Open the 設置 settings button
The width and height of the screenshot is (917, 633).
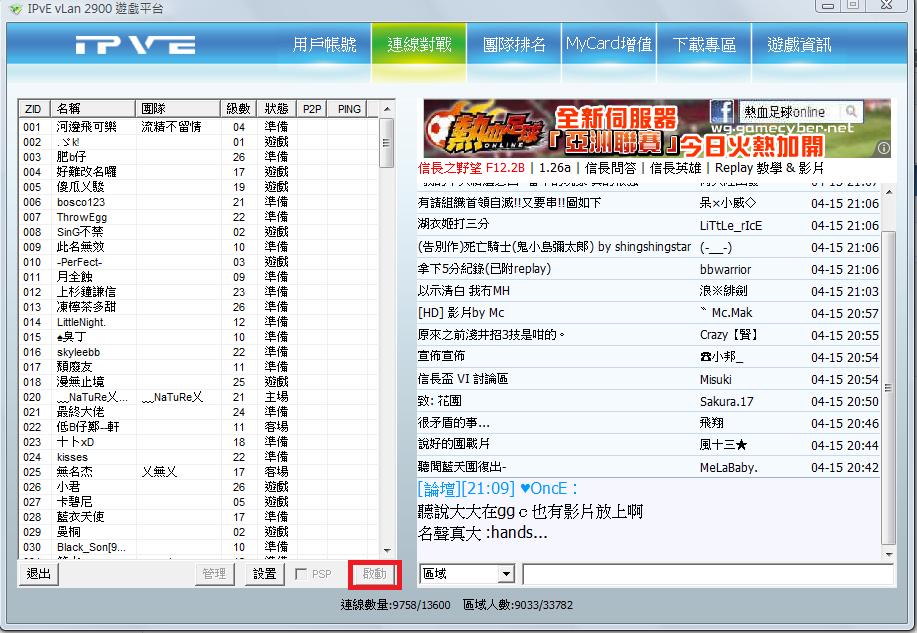(264, 574)
